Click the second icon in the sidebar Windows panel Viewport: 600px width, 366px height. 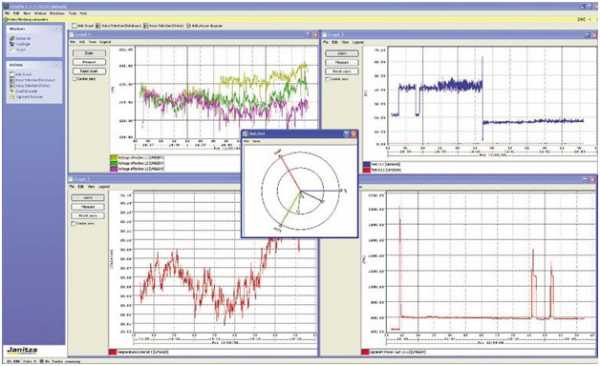pyautogui.click(x=12, y=44)
